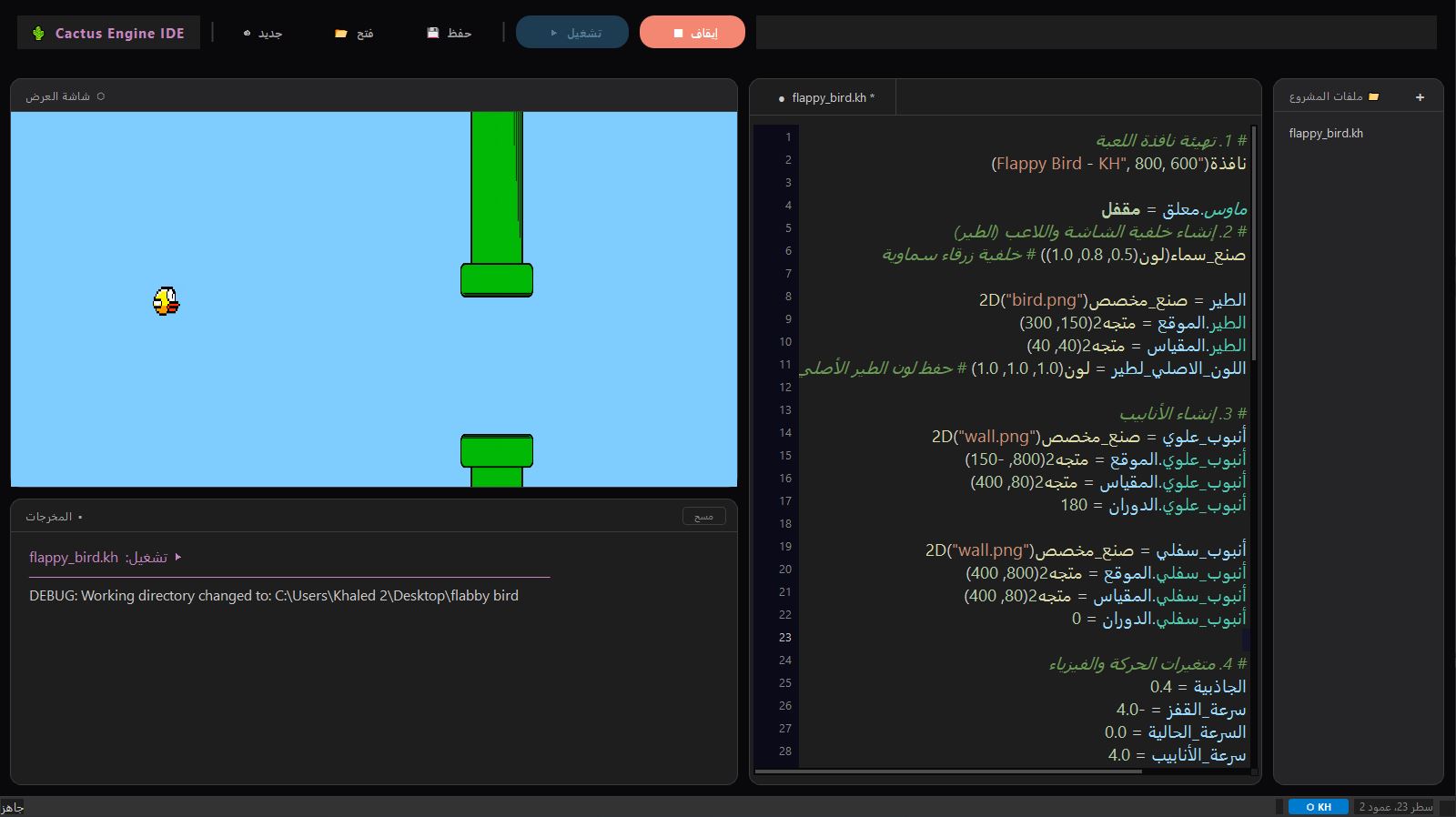
Task: Click the جاهز status text
Action: pyautogui.click(x=13, y=807)
